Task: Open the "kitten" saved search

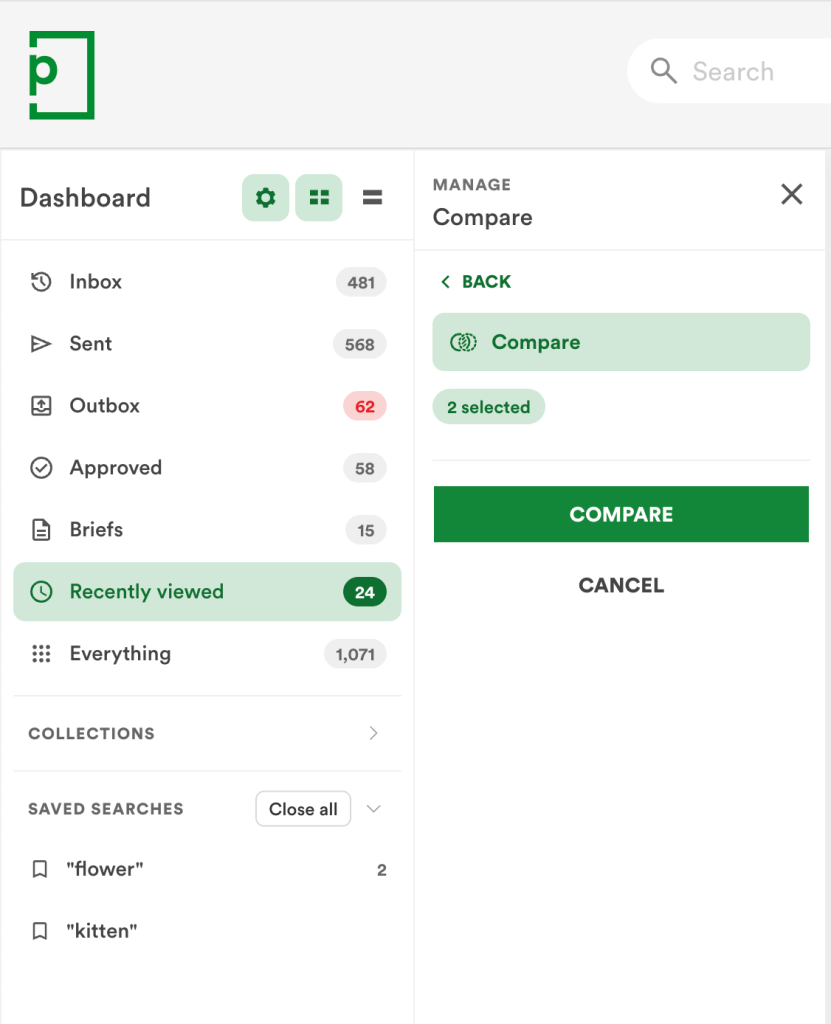Action: [x=207, y=931]
